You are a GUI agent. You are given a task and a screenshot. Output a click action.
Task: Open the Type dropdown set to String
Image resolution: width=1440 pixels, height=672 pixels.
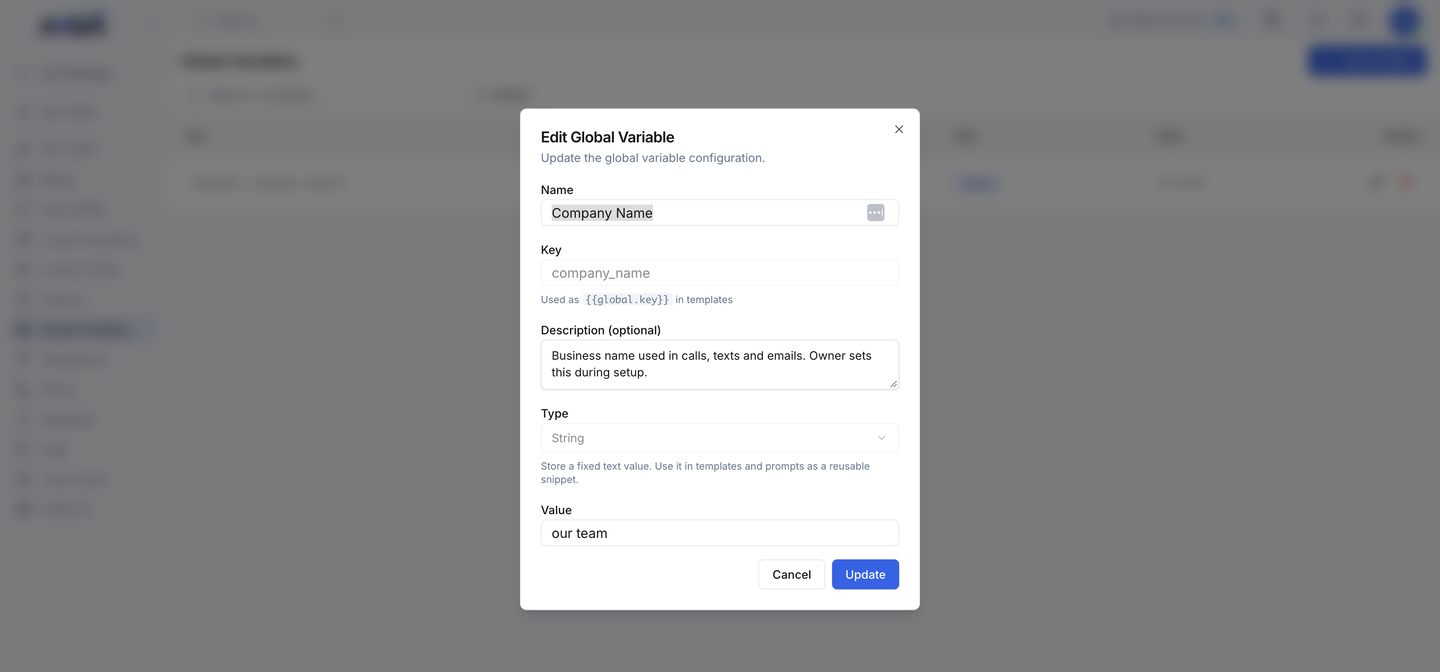pos(719,438)
